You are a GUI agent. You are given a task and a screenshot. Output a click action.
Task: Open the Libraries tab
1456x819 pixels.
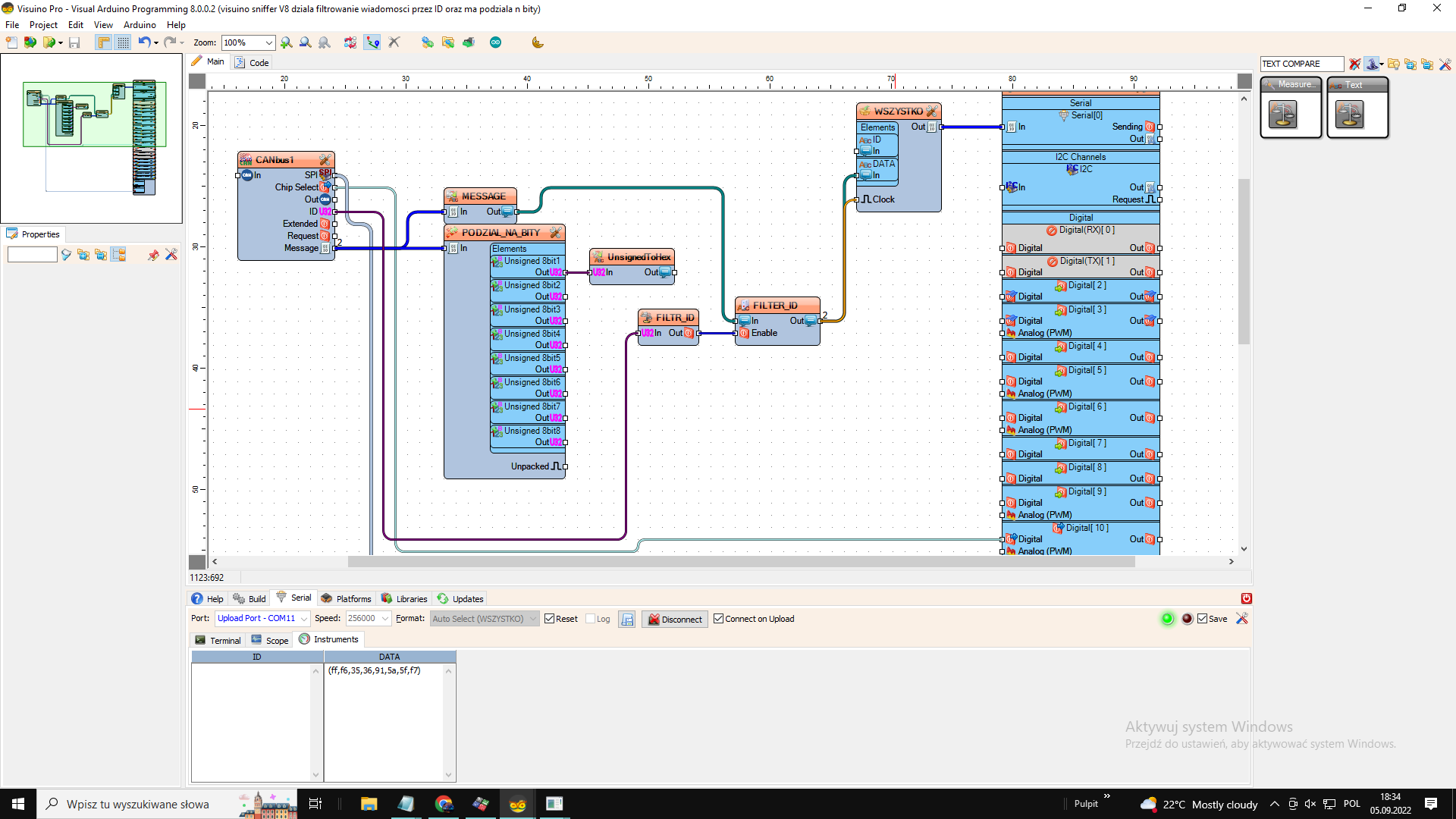pyautogui.click(x=404, y=598)
